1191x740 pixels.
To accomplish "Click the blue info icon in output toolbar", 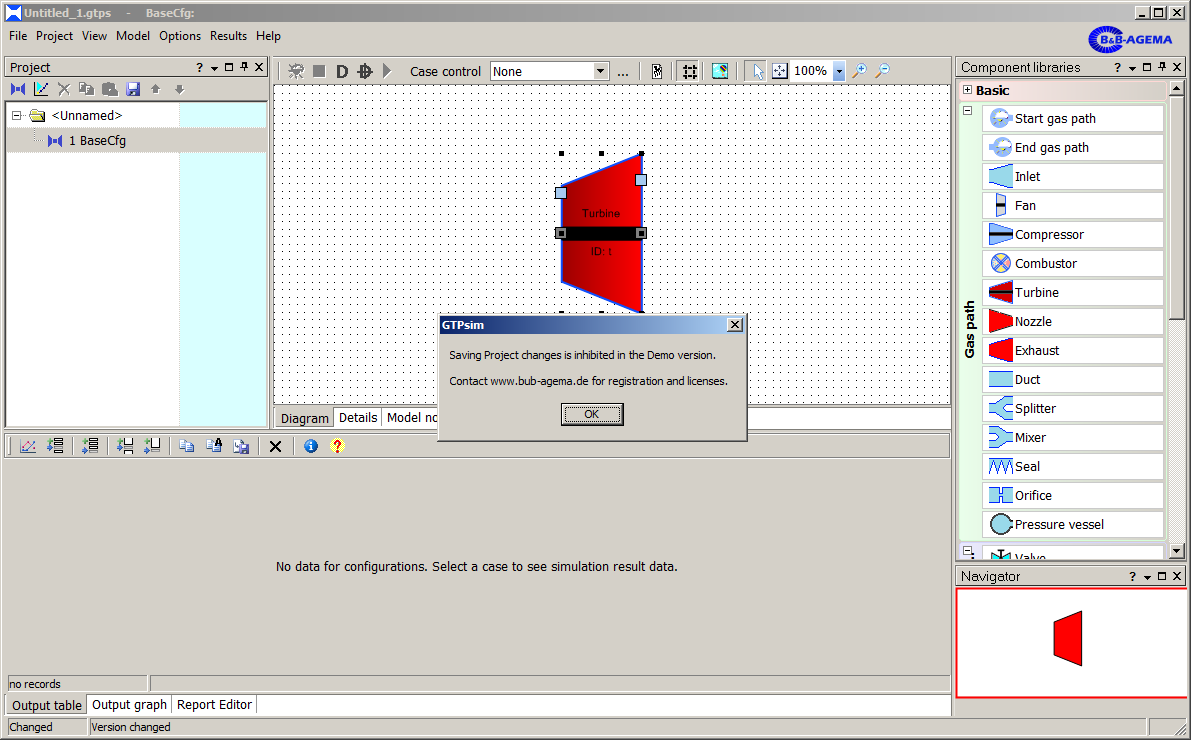I will click(311, 446).
